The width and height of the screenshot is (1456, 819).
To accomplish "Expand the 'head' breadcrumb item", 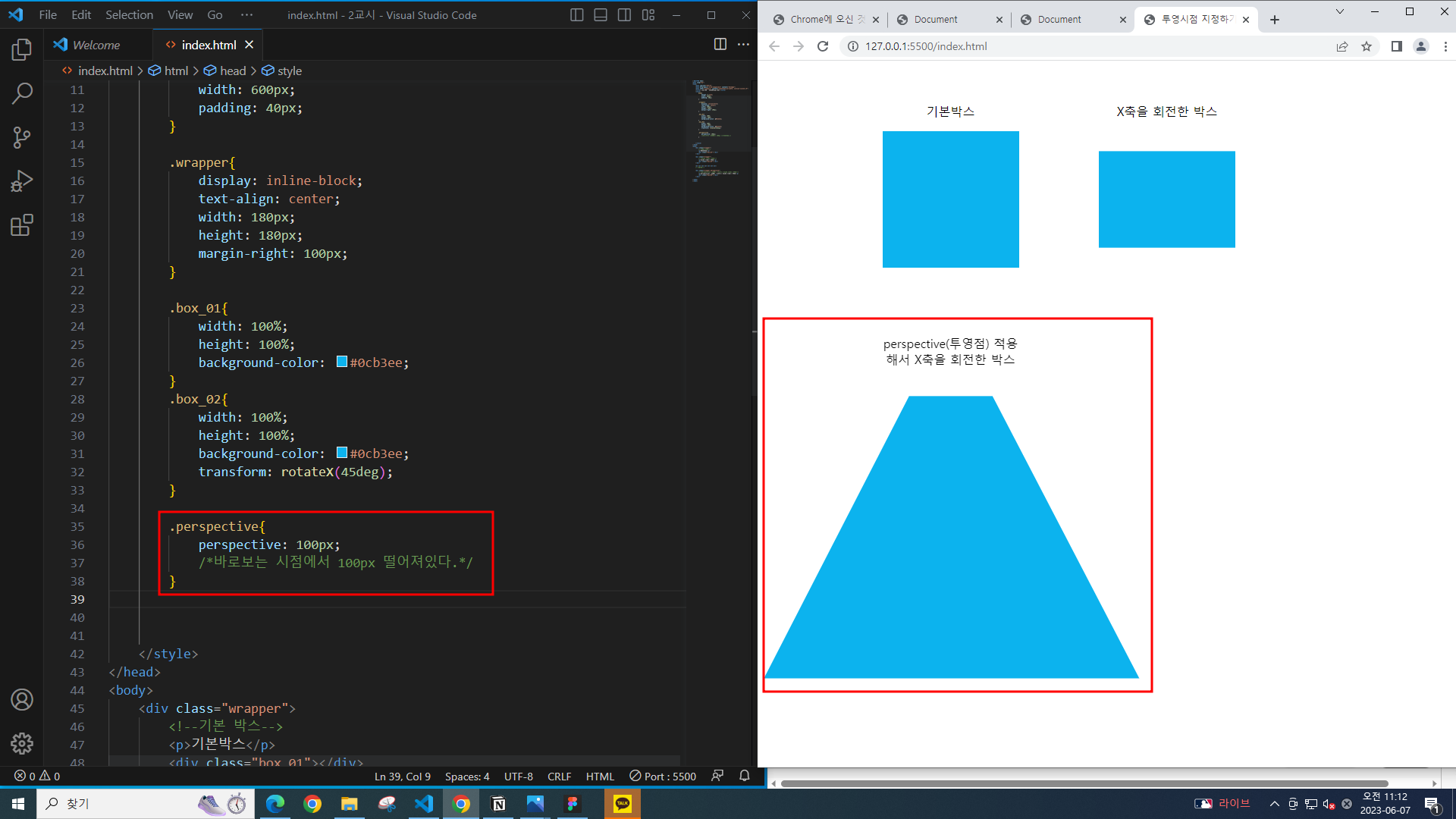I will tap(232, 71).
